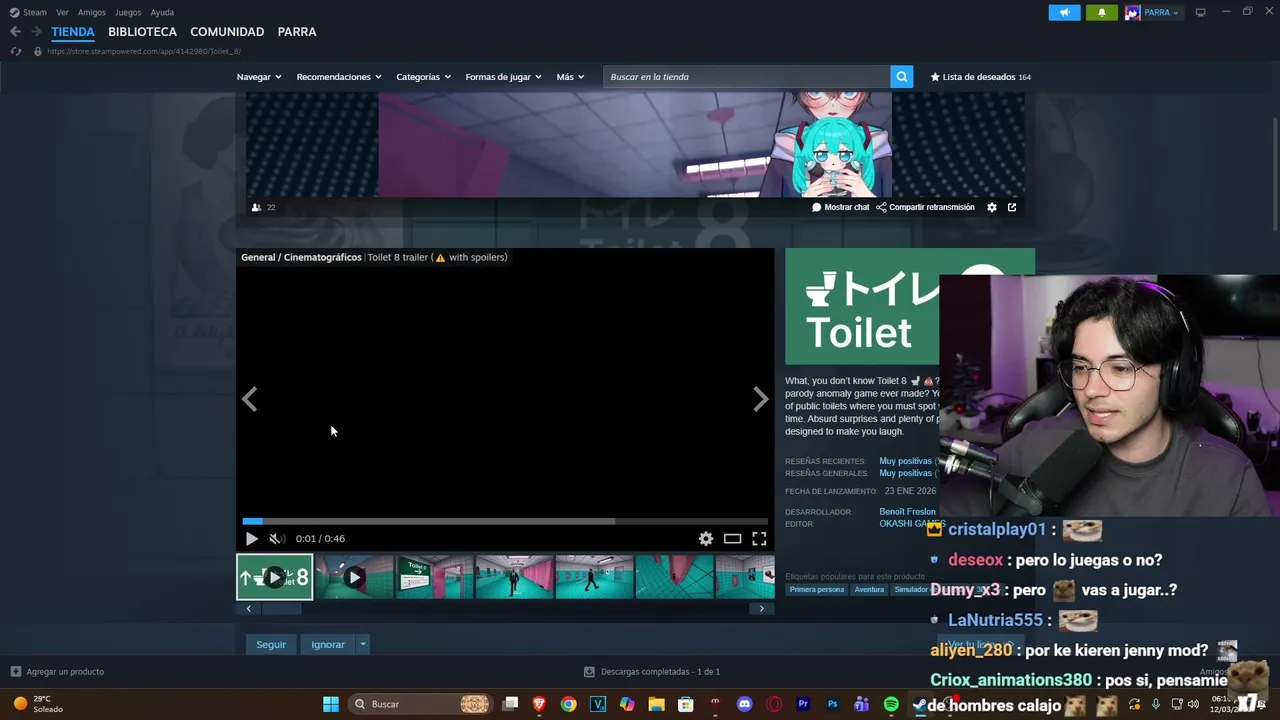Screen dimensions: 1280x720
Task: Open trailer video settings gear
Action: (x=706, y=538)
